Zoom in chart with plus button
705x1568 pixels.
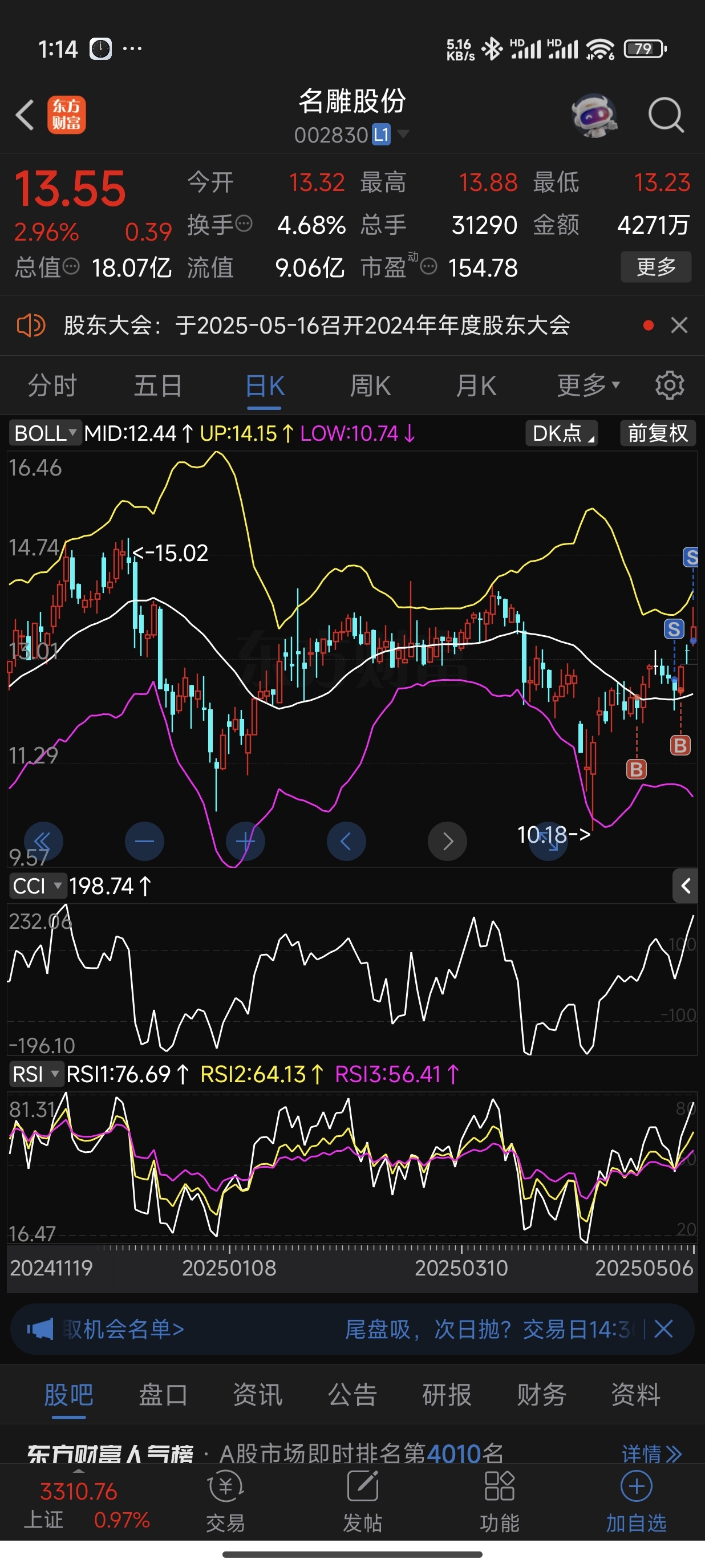pyautogui.click(x=245, y=841)
